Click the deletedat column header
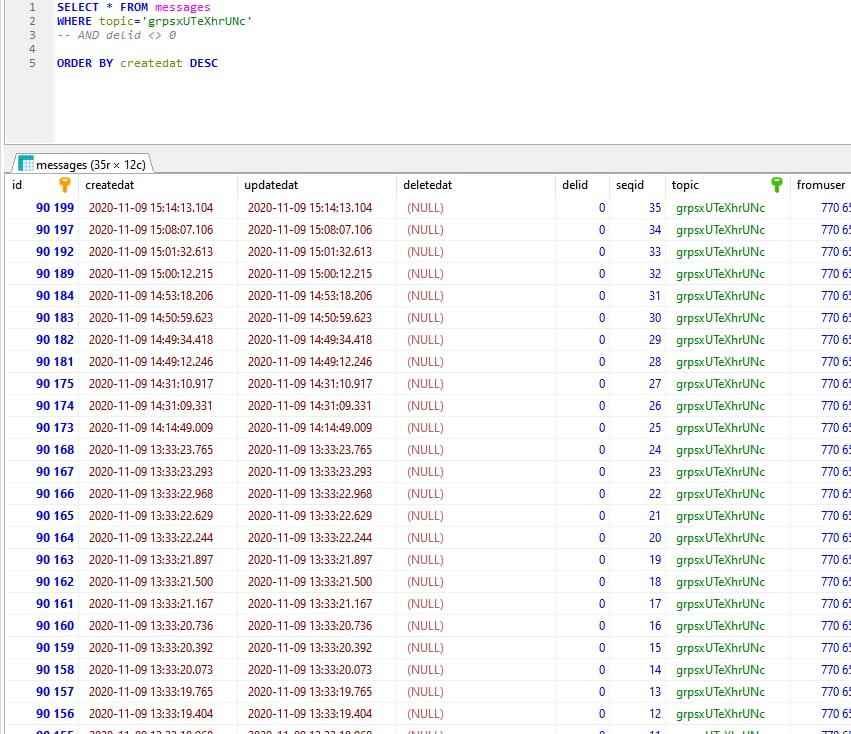Viewport: 851px width, 734px height. click(427, 185)
